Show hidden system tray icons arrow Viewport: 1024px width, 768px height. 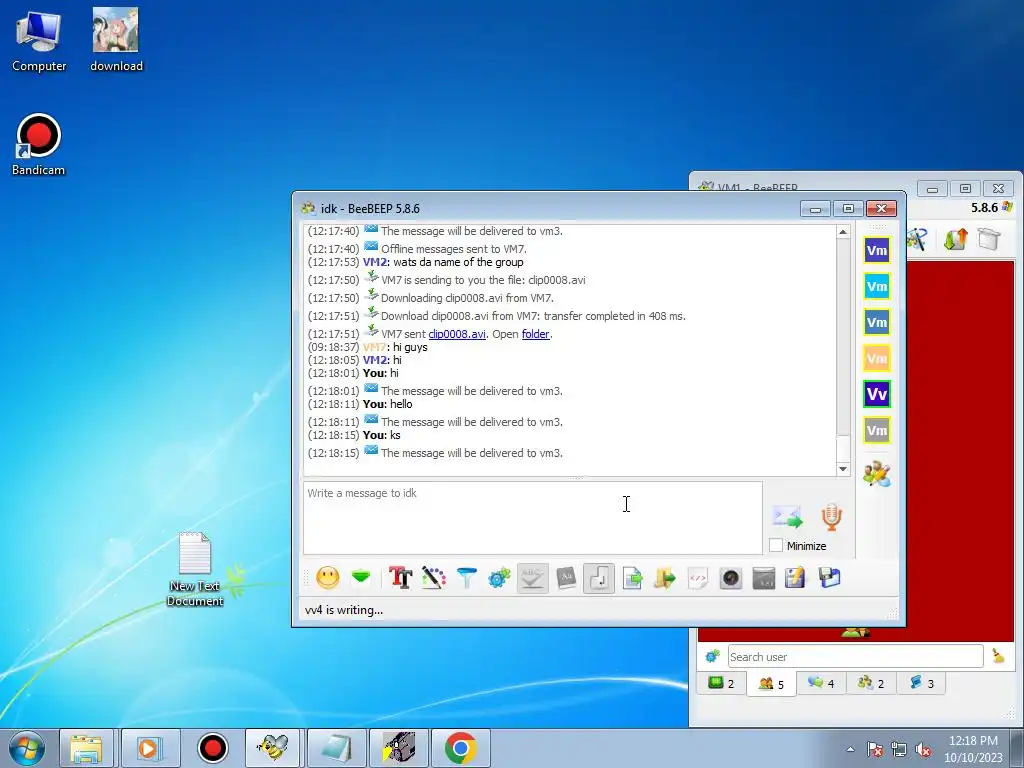(x=850, y=750)
